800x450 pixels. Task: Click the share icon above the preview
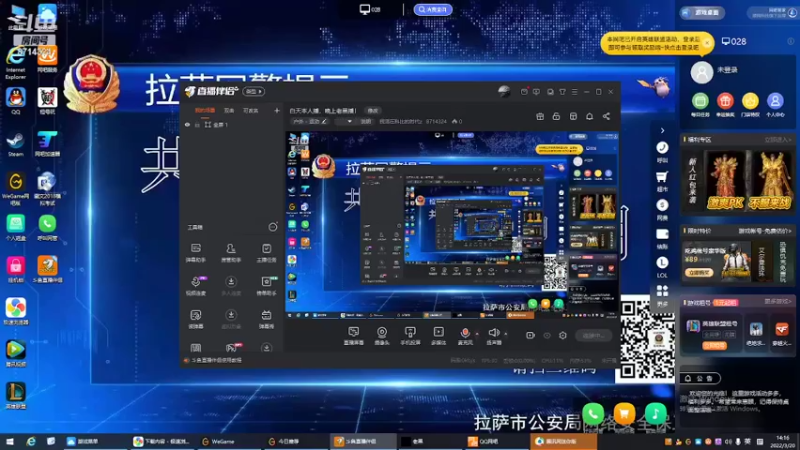[606, 116]
